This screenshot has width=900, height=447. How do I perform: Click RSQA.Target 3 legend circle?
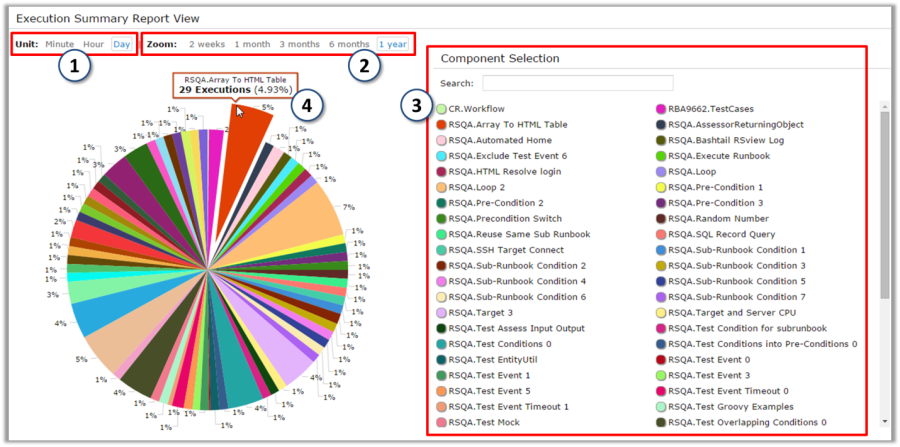tap(441, 312)
